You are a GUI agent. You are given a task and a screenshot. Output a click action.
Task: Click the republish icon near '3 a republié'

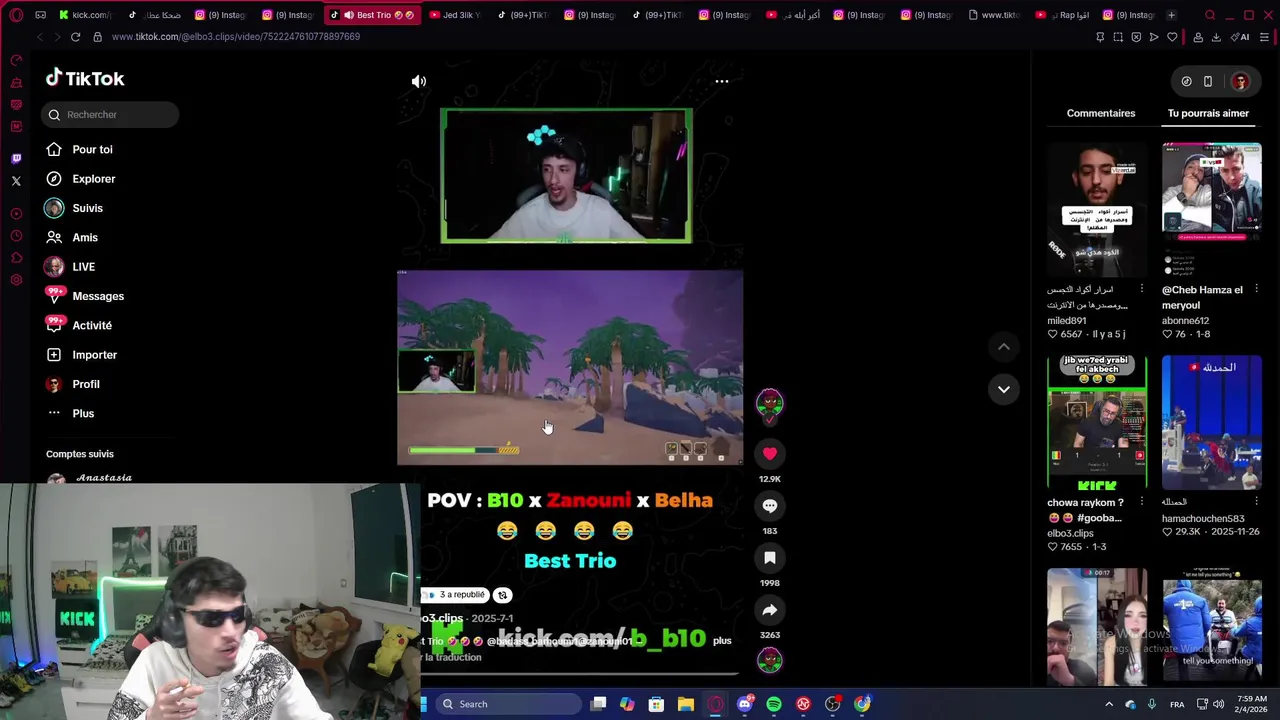point(502,595)
